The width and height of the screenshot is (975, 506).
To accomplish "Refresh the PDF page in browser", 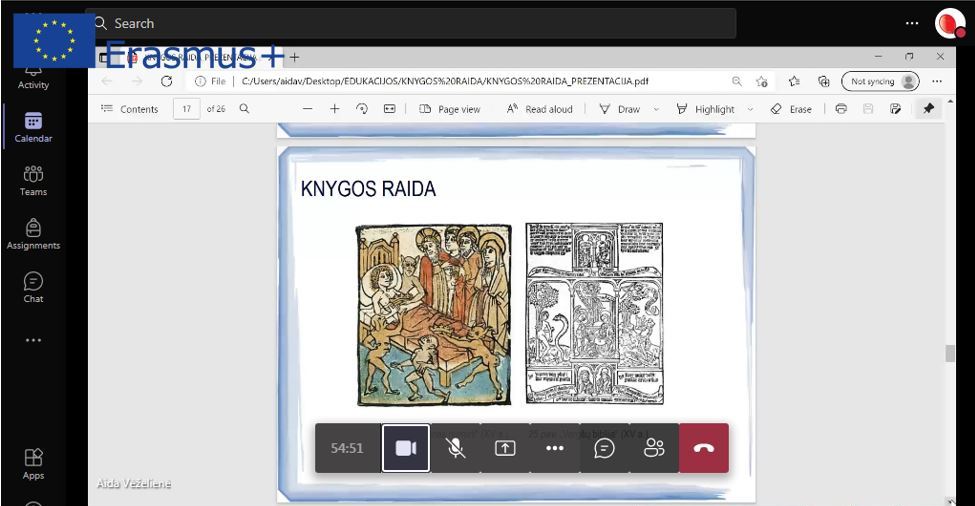I will point(166,81).
